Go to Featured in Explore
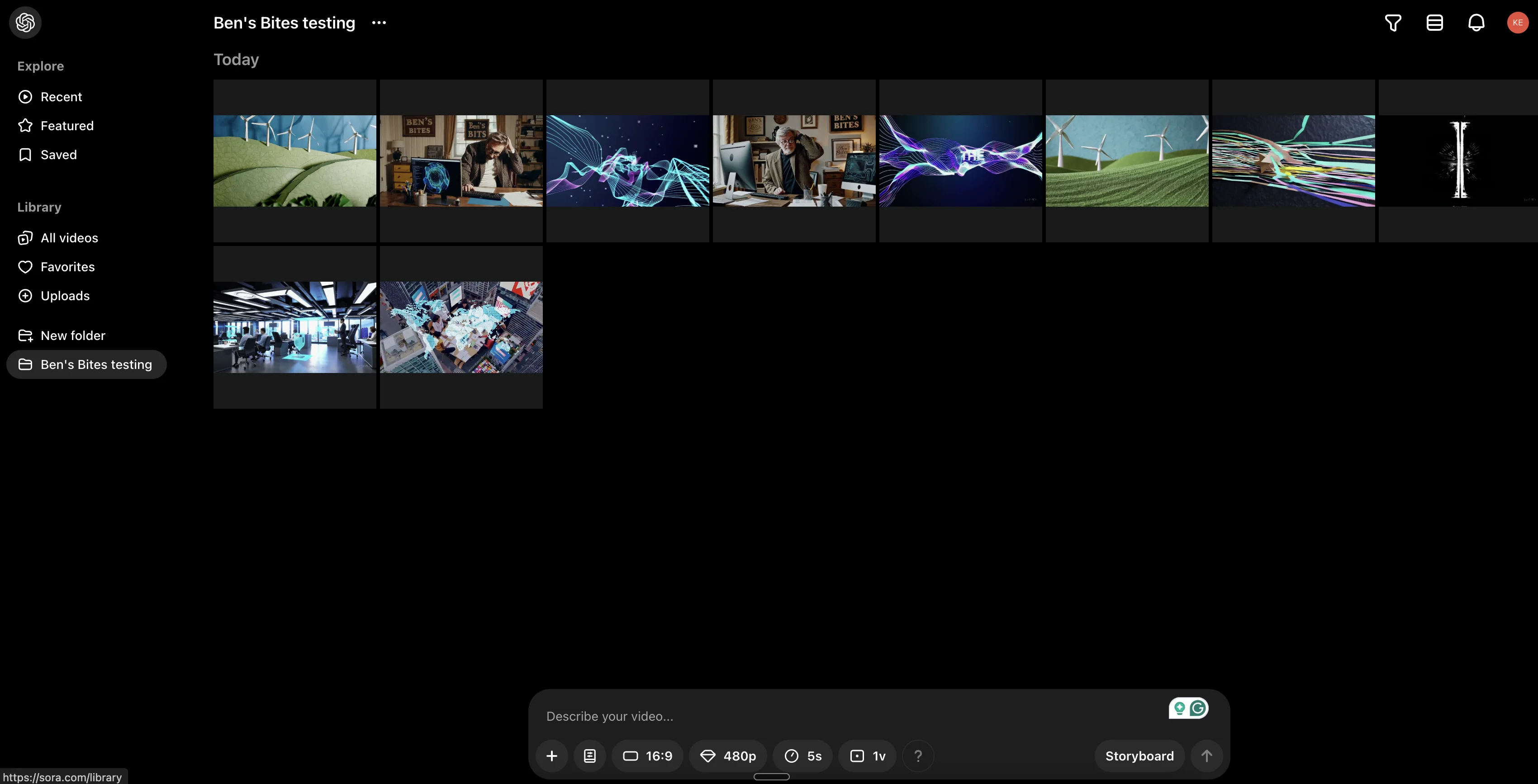Image resolution: width=1538 pixels, height=784 pixels. coord(66,126)
